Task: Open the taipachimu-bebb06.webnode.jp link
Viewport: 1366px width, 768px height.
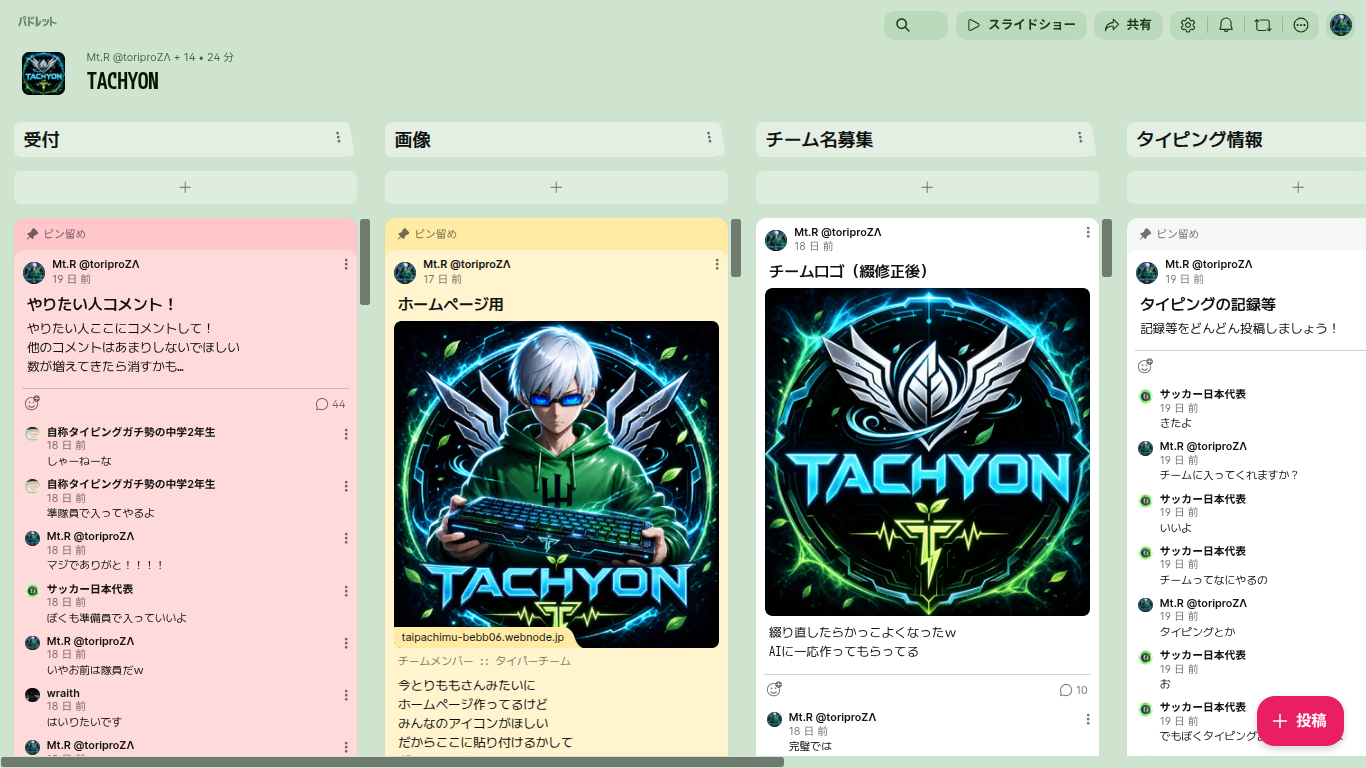Action: click(x=483, y=637)
